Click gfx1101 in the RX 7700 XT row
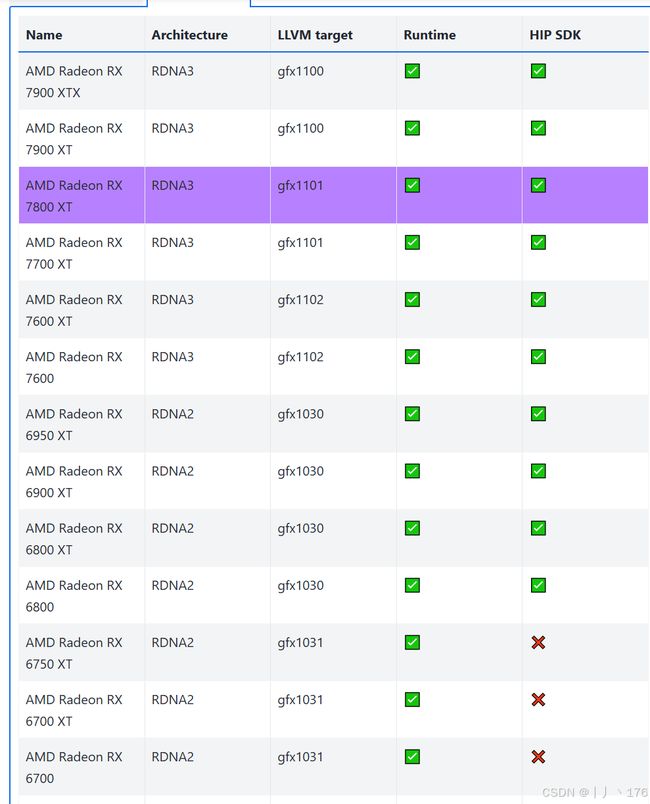The width and height of the screenshot is (650, 804). pyautogui.click(x=300, y=243)
